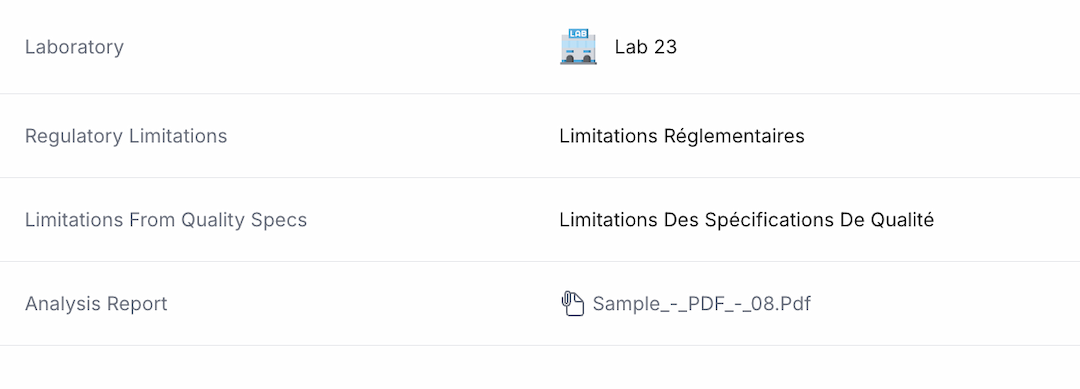Image resolution: width=1080 pixels, height=389 pixels.
Task: Click divider line beneath the Laboratory row
Action: pyautogui.click(x=540, y=94)
